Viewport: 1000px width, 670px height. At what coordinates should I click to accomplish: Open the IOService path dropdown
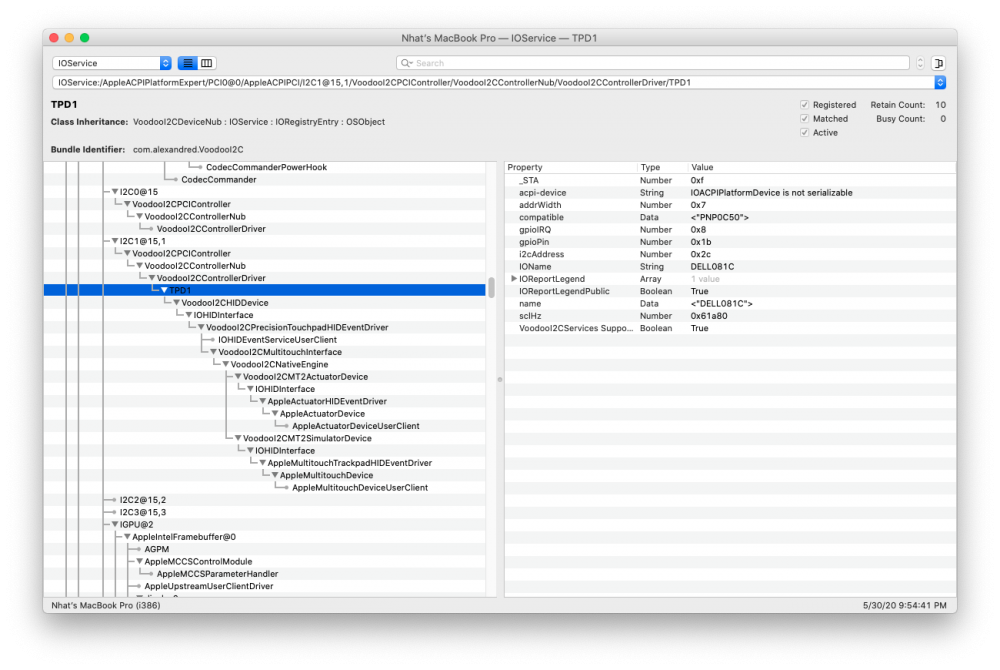[939, 83]
